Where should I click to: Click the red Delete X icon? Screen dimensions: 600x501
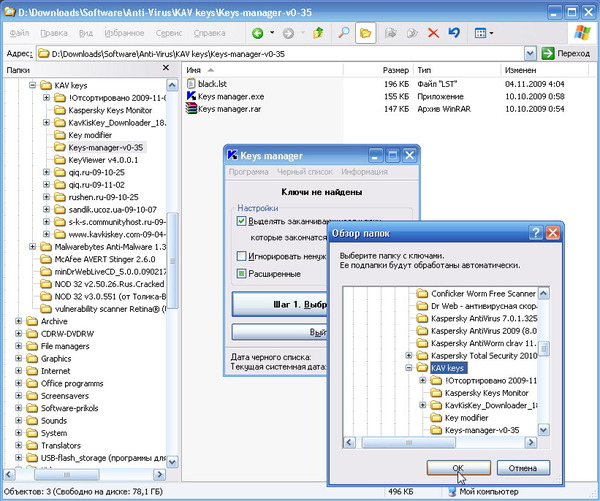pyautogui.click(x=433, y=33)
